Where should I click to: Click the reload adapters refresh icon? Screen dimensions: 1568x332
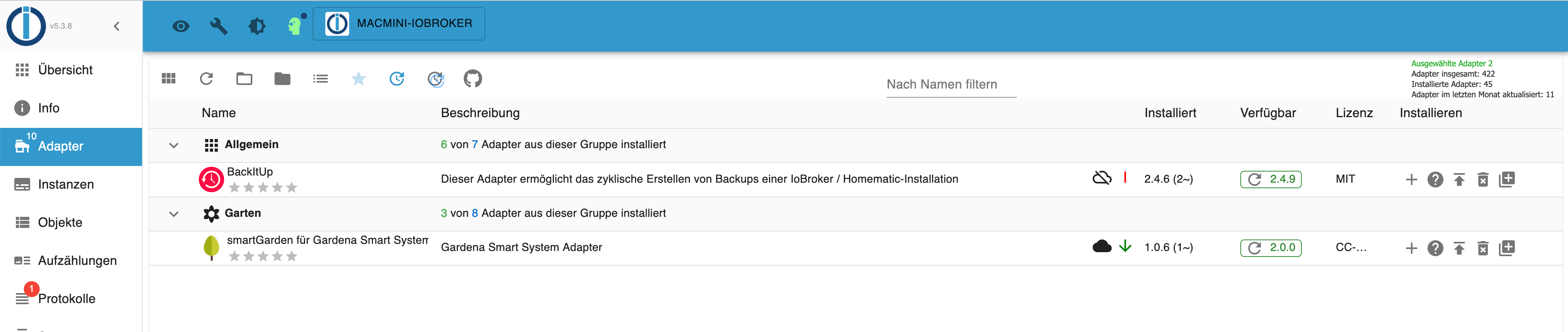pyautogui.click(x=206, y=79)
